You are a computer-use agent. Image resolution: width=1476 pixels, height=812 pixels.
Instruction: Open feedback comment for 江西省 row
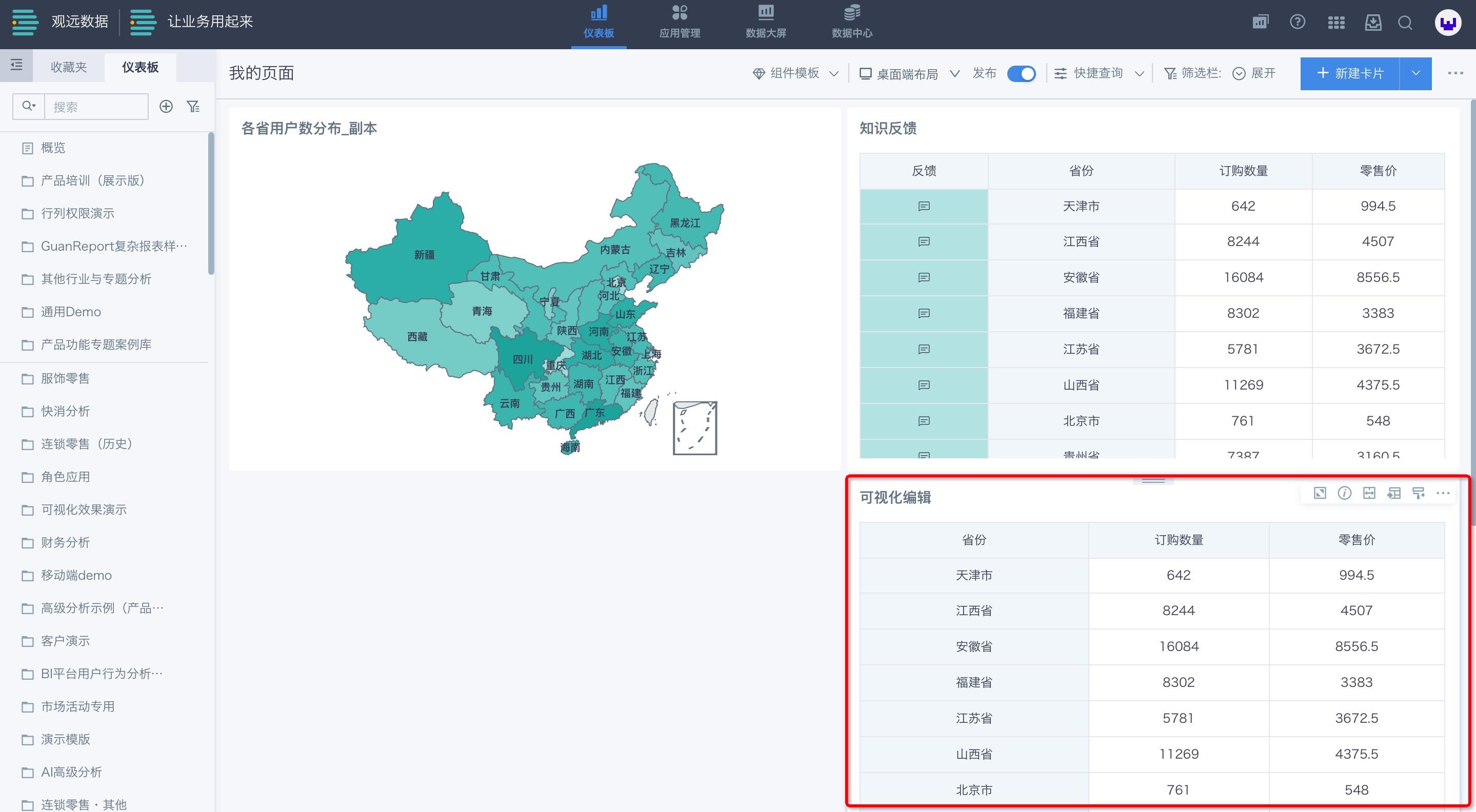click(924, 241)
